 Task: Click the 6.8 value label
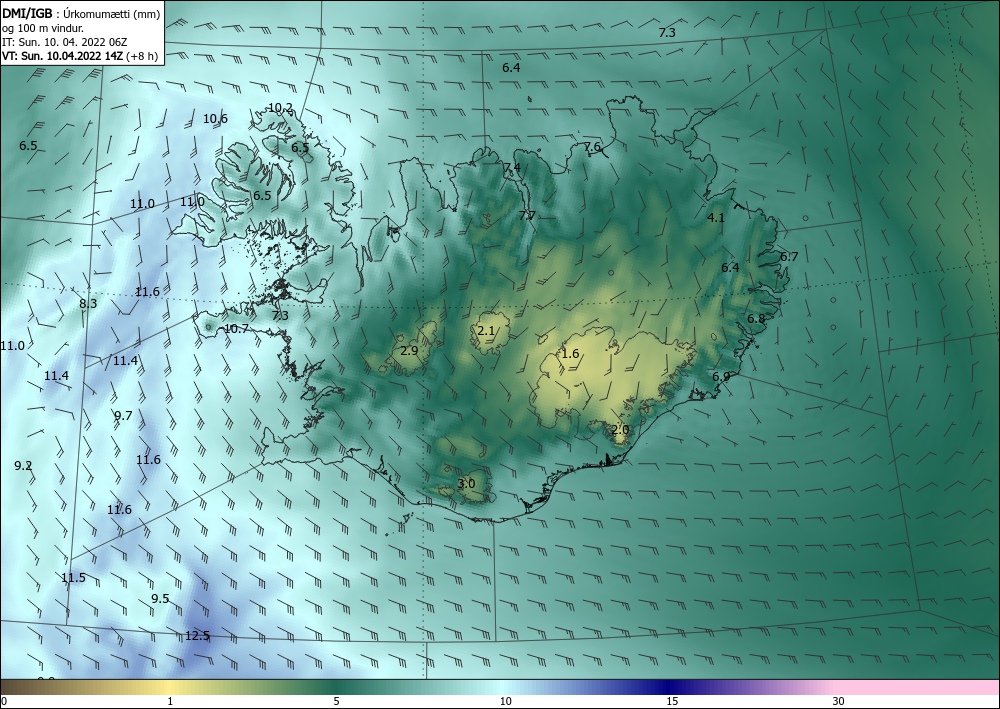pyautogui.click(x=756, y=319)
